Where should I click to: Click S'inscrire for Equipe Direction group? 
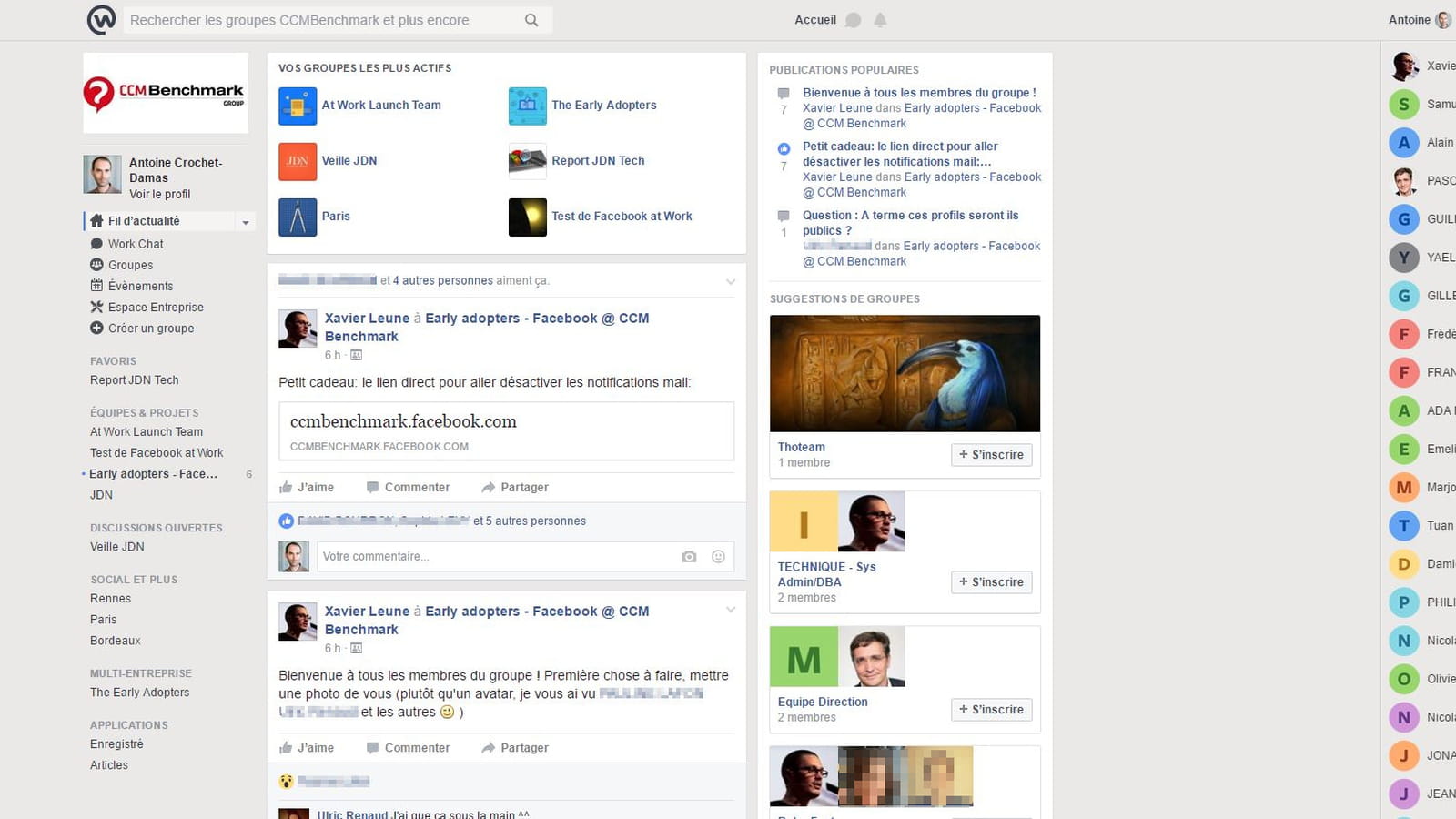[992, 710]
